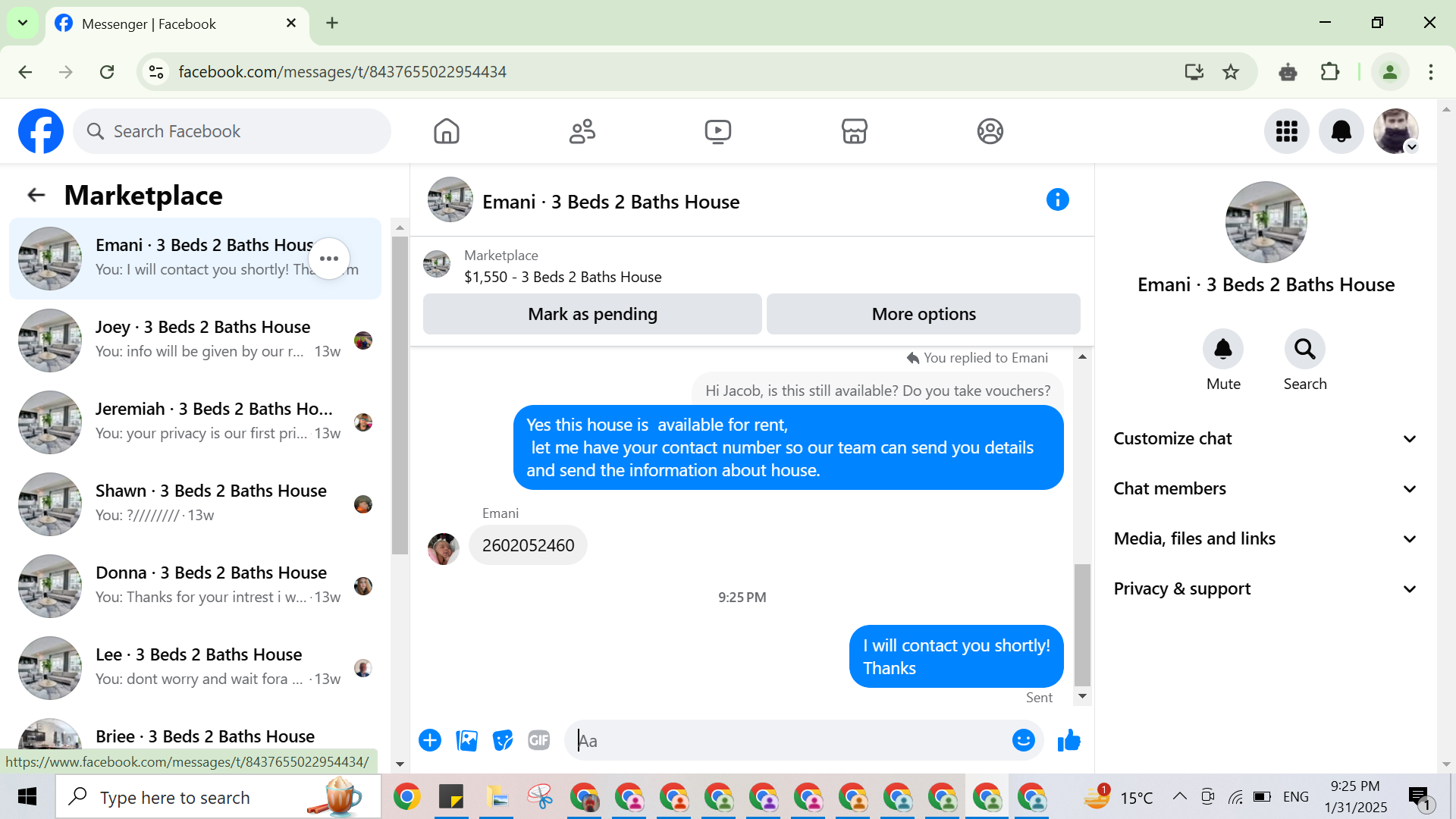Open a new browser tab

pos(332,23)
